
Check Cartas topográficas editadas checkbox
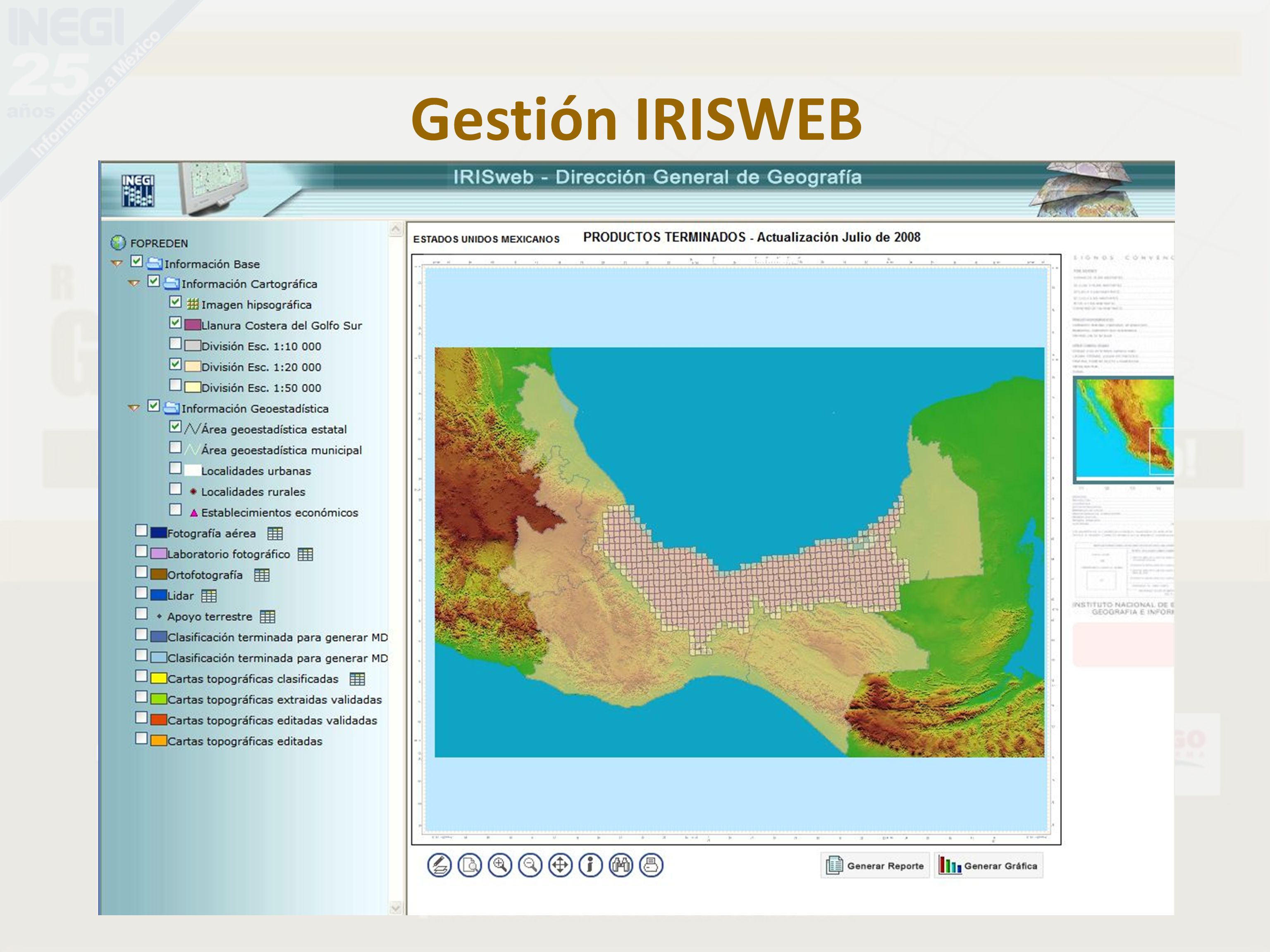[141, 738]
